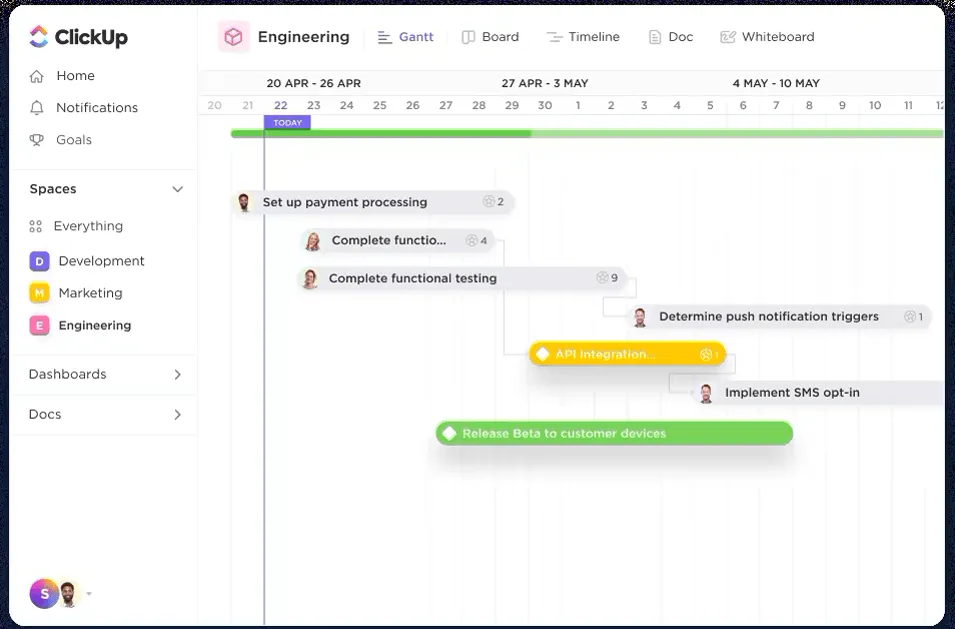Click milestone diamond on API Integration
Screen dimensions: 955x629
click(x=543, y=354)
